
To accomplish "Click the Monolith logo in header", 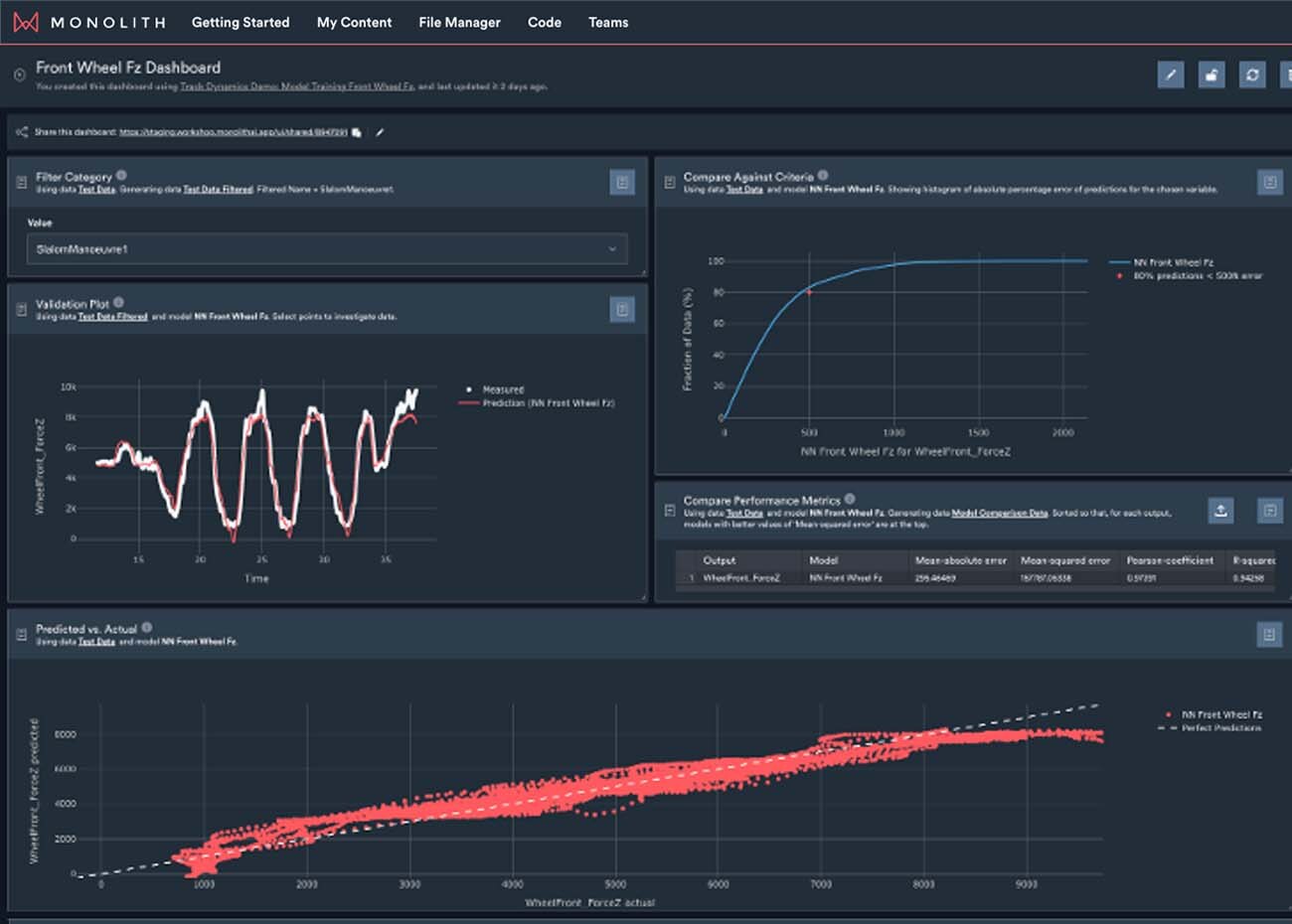I will 88,22.
